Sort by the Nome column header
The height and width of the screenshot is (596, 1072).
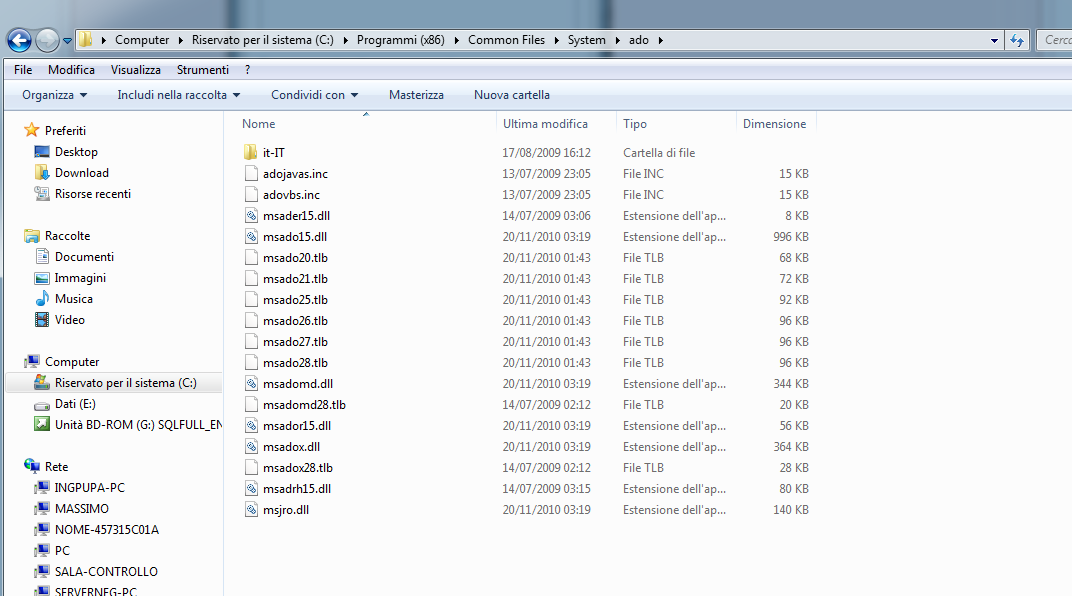[258, 124]
